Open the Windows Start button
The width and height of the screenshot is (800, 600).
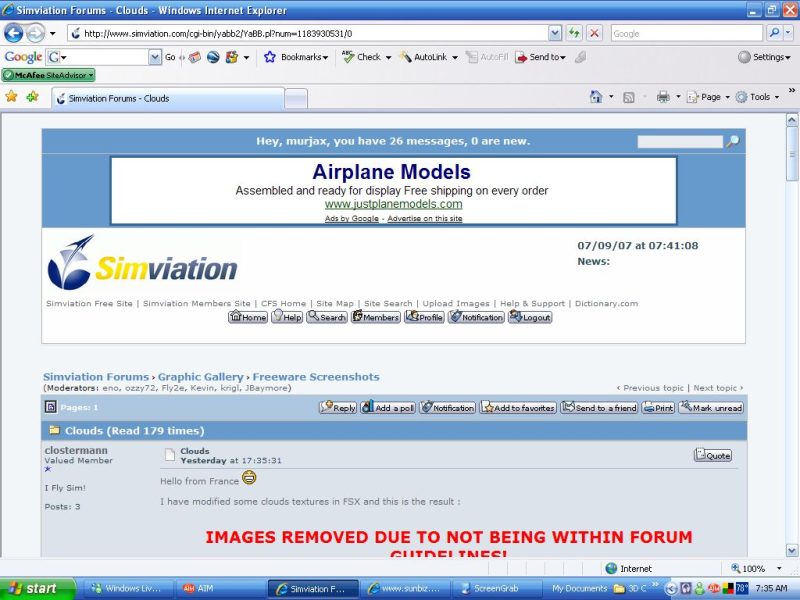37,588
